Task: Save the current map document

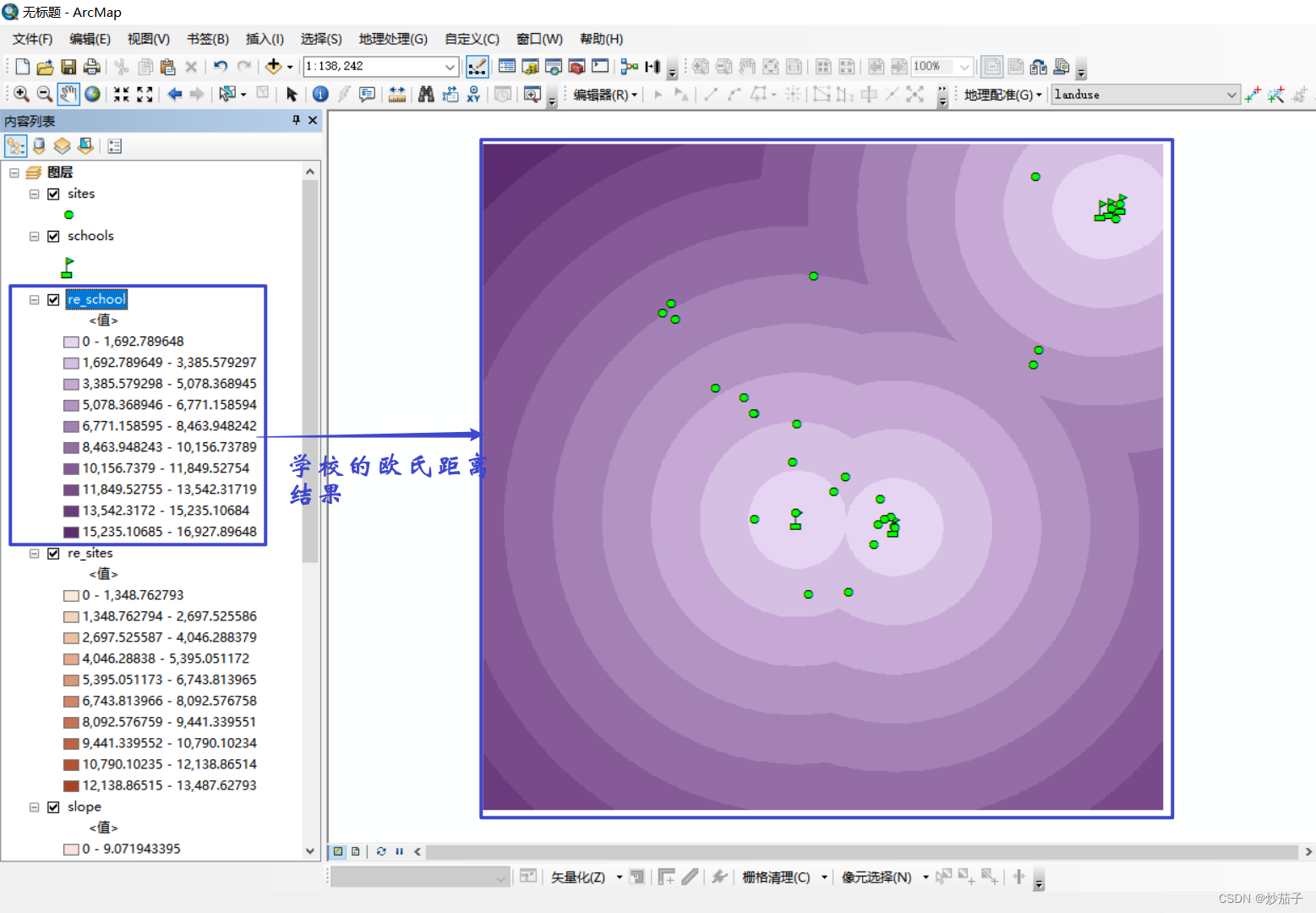Action: coord(68,66)
